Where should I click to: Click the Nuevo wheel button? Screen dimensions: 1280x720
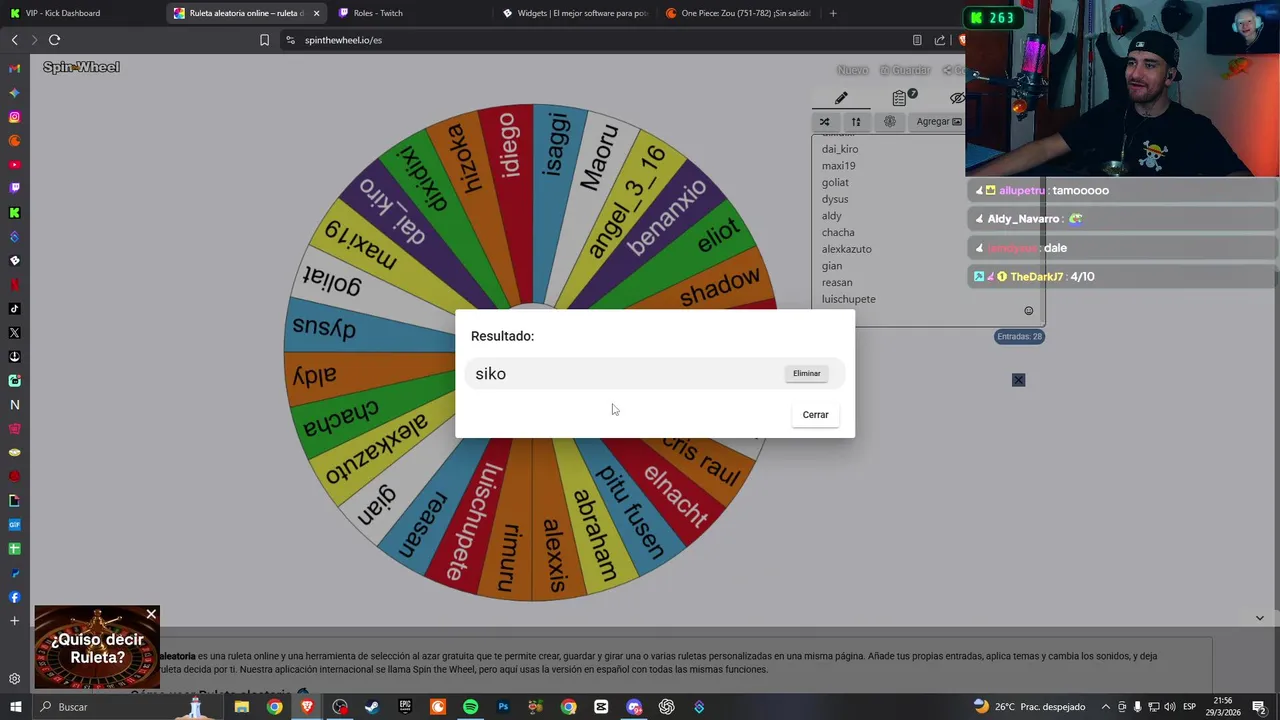click(852, 70)
